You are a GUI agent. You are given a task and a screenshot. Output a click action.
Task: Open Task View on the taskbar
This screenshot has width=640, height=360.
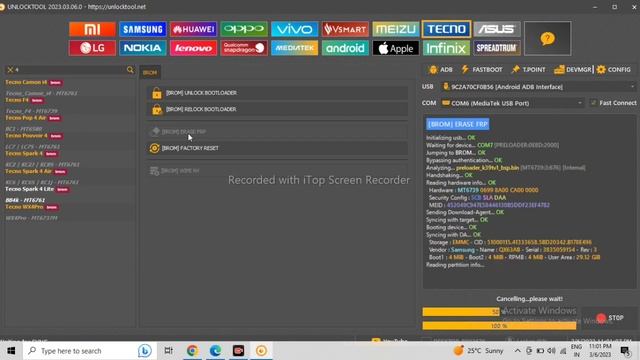coord(168,351)
